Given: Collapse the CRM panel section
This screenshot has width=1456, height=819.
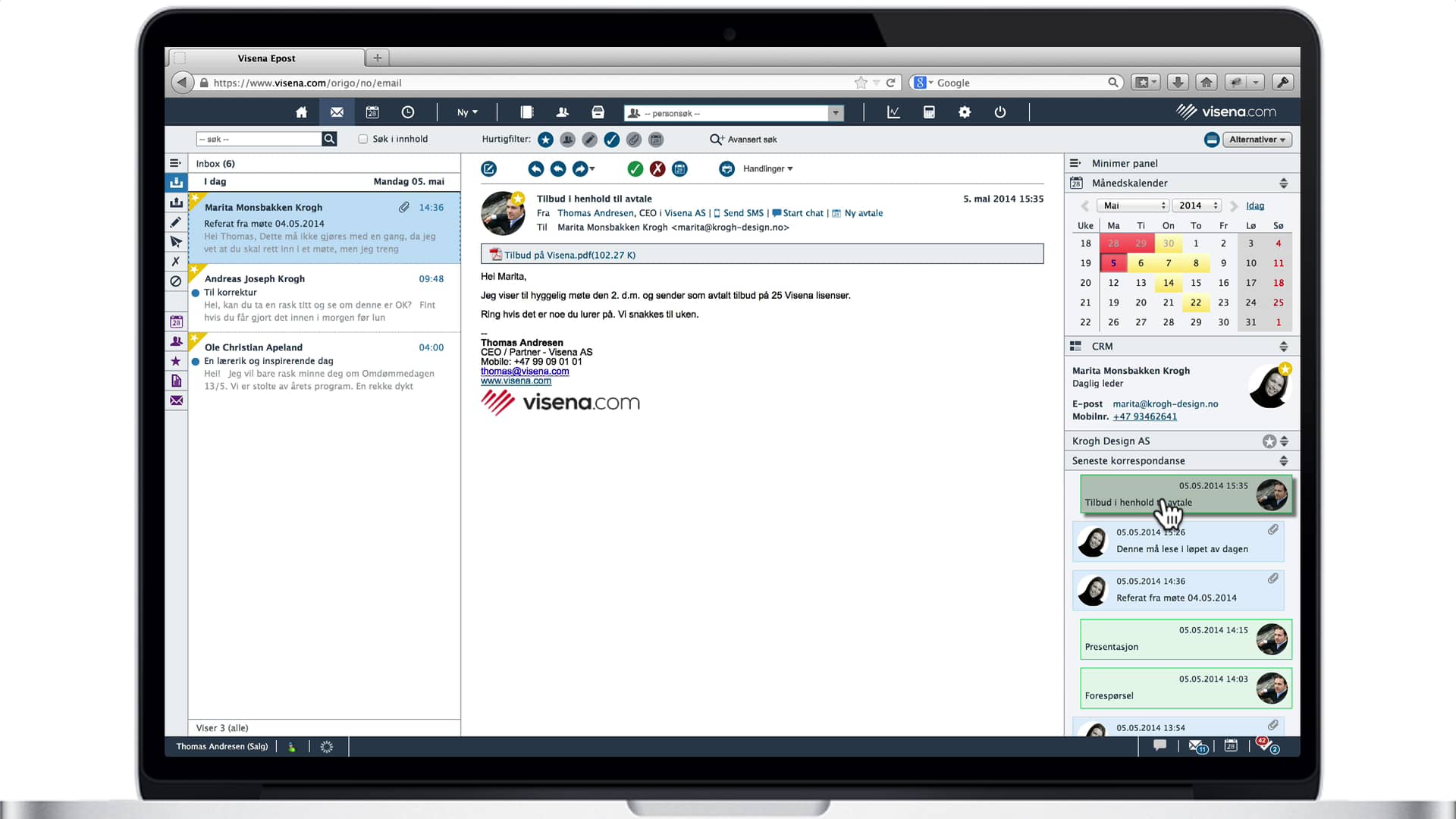Looking at the screenshot, I should pyautogui.click(x=1283, y=347).
